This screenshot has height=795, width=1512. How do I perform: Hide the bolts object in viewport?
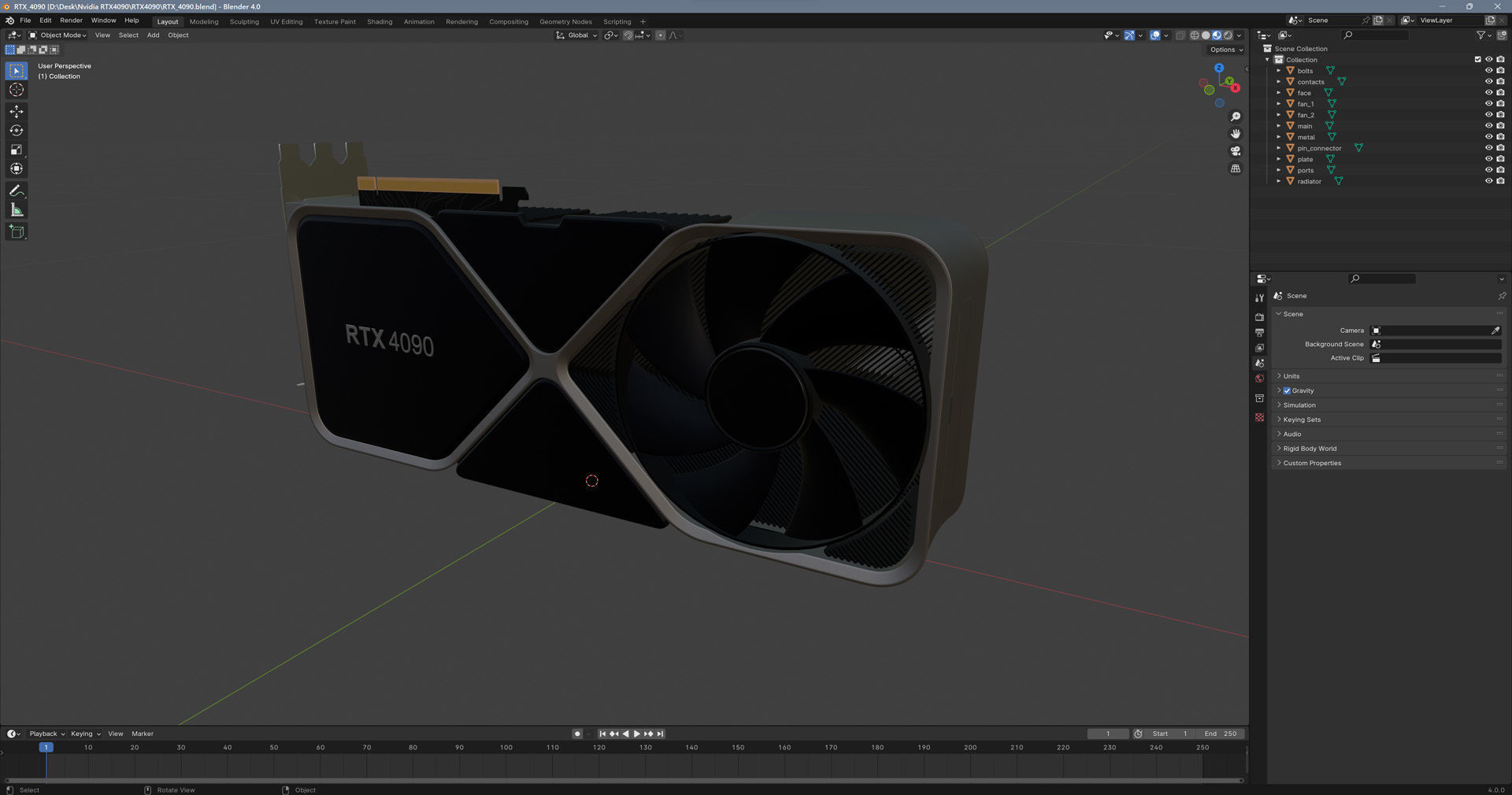pos(1488,71)
